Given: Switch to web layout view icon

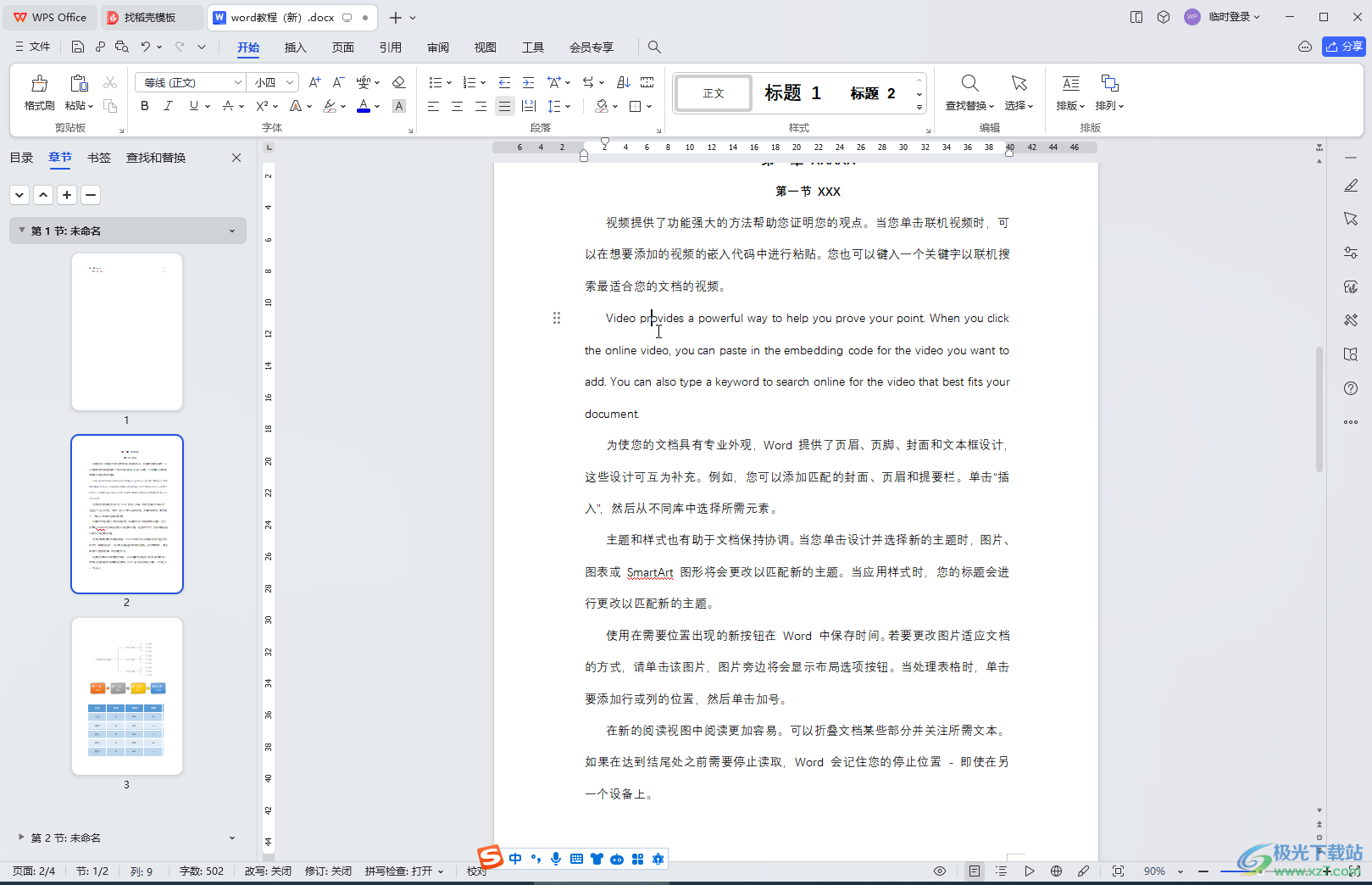Looking at the screenshot, I should coord(1056,871).
